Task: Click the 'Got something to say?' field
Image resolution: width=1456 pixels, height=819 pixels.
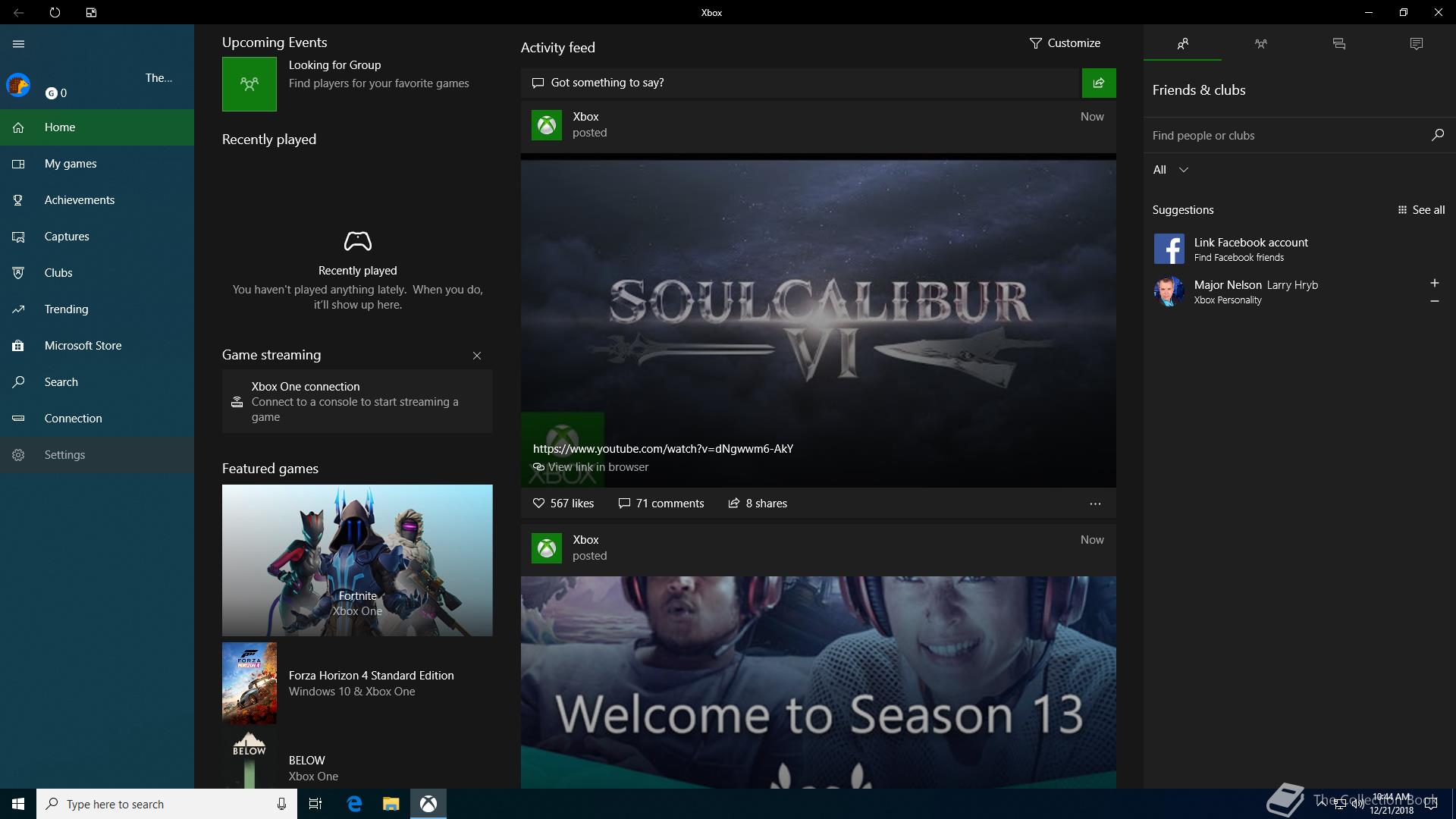Action: tap(800, 83)
